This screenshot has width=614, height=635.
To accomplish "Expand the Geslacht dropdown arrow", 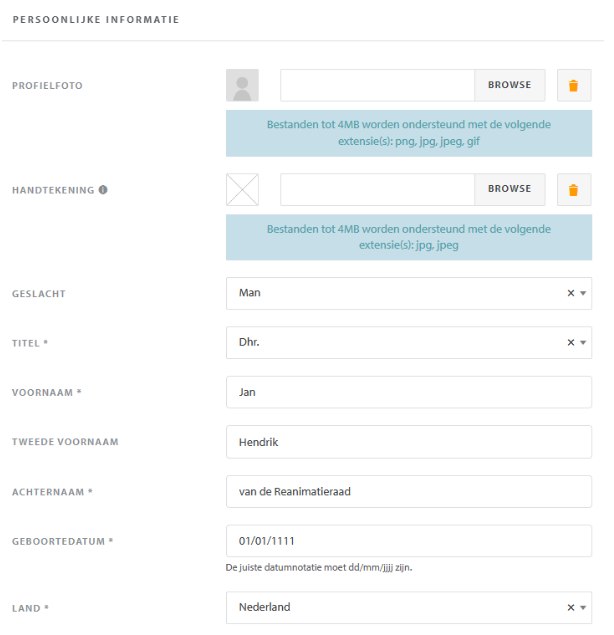I will (583, 294).
